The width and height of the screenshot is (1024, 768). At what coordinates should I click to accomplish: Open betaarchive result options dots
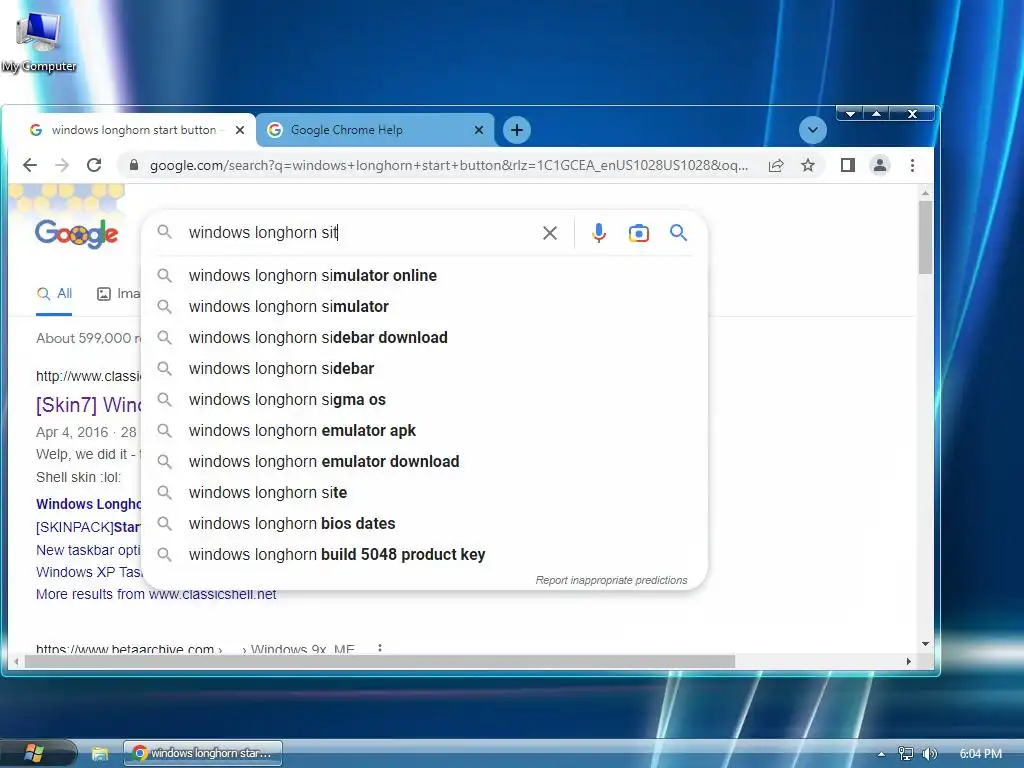coord(379,648)
